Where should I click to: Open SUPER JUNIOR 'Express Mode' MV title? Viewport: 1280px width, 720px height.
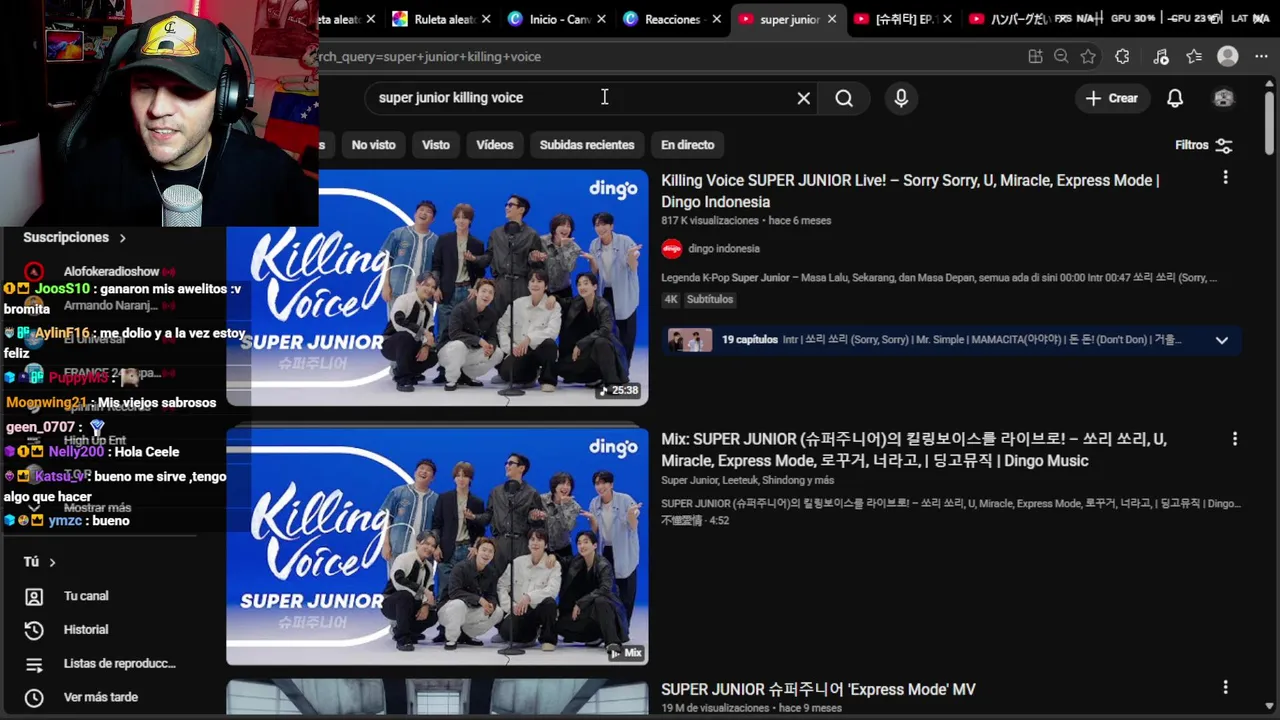pos(818,689)
